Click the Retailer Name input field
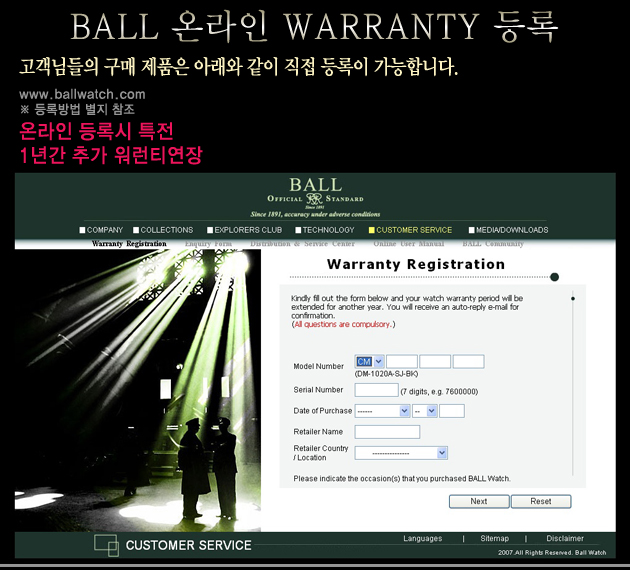Viewport: 630px width, 570px height. point(387,432)
